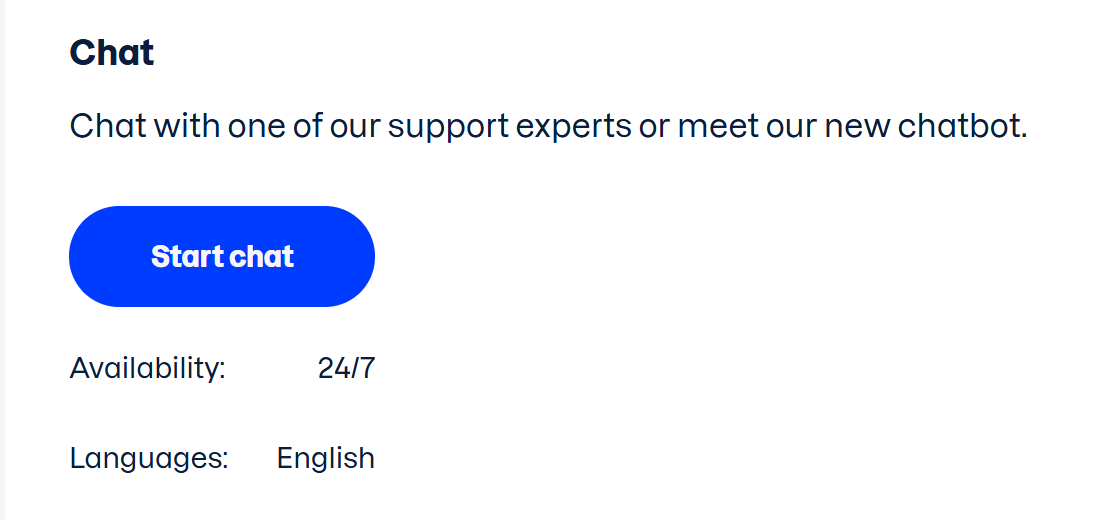Select the "English" language value

[326, 458]
